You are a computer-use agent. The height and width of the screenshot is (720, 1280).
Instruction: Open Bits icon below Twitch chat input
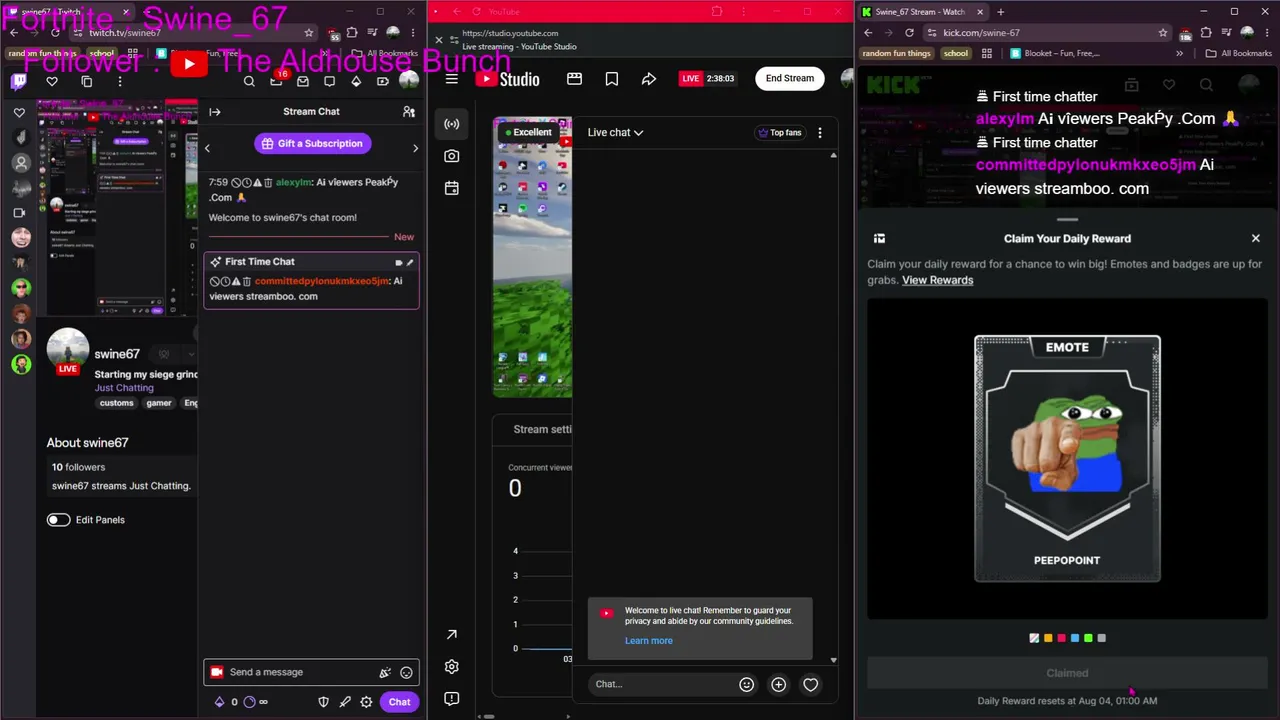tap(220, 702)
